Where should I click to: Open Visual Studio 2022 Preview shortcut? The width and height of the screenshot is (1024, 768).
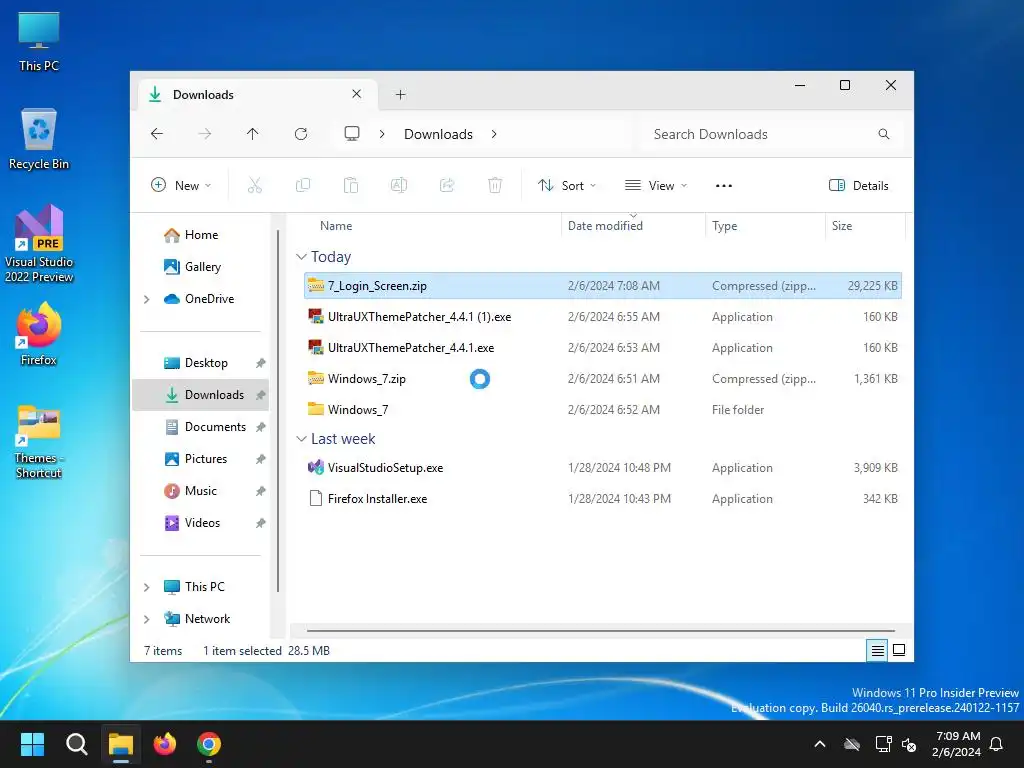[x=39, y=243]
